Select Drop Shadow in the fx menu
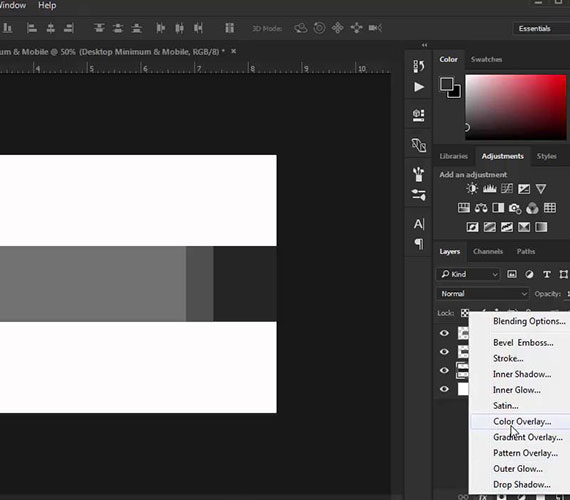Screen dimensions: 570x500 (x=522, y=484)
